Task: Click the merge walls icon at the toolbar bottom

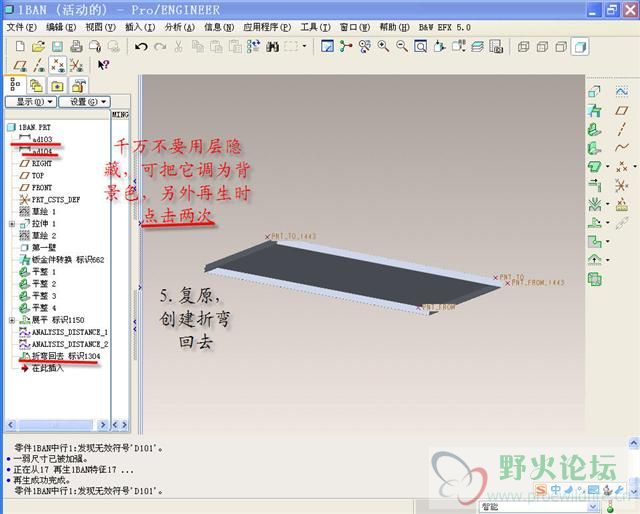Action: [x=594, y=280]
